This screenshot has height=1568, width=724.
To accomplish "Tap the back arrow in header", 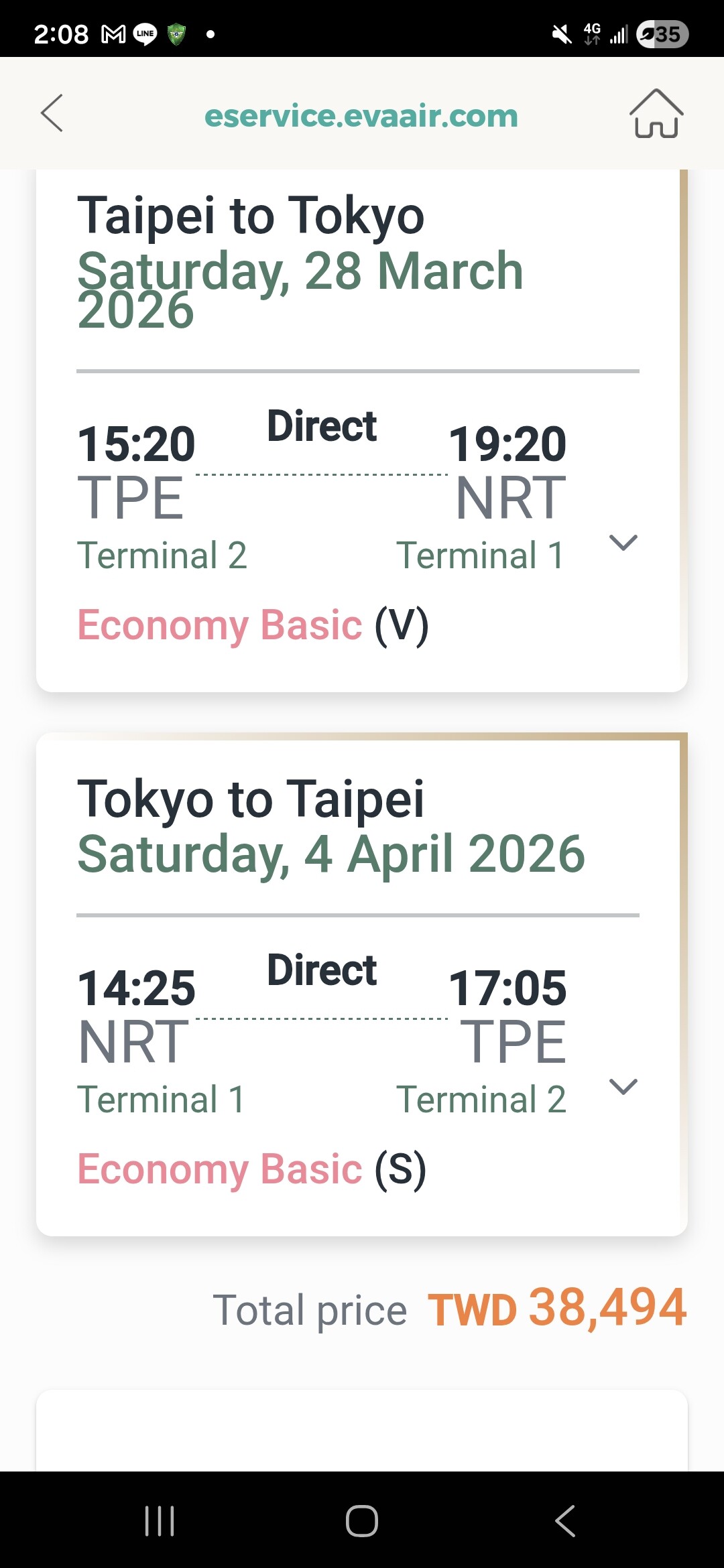I will pyautogui.click(x=52, y=113).
